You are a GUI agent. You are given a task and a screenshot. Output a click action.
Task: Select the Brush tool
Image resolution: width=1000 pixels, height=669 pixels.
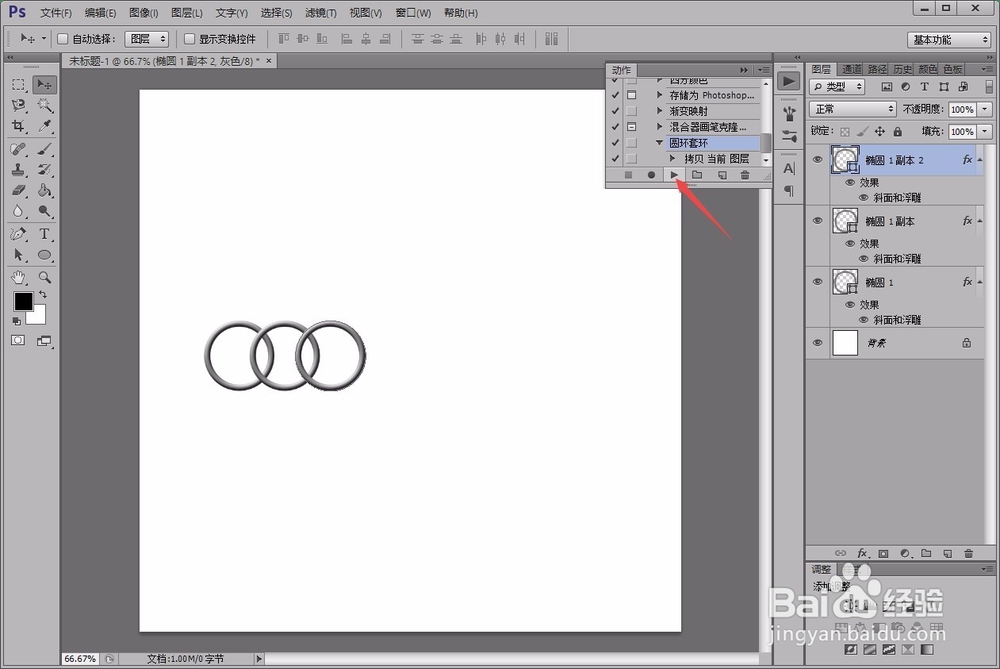pos(44,149)
